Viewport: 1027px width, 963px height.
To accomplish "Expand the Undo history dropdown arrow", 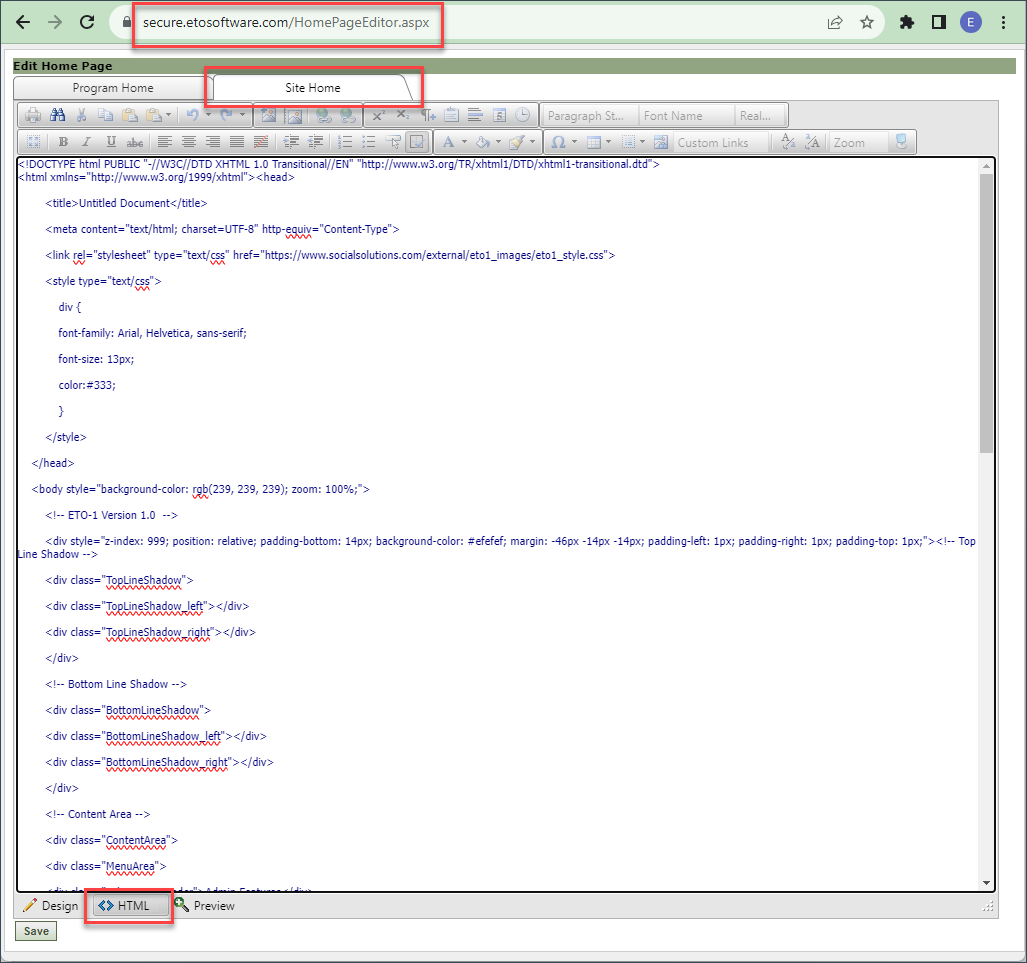I will [208, 115].
